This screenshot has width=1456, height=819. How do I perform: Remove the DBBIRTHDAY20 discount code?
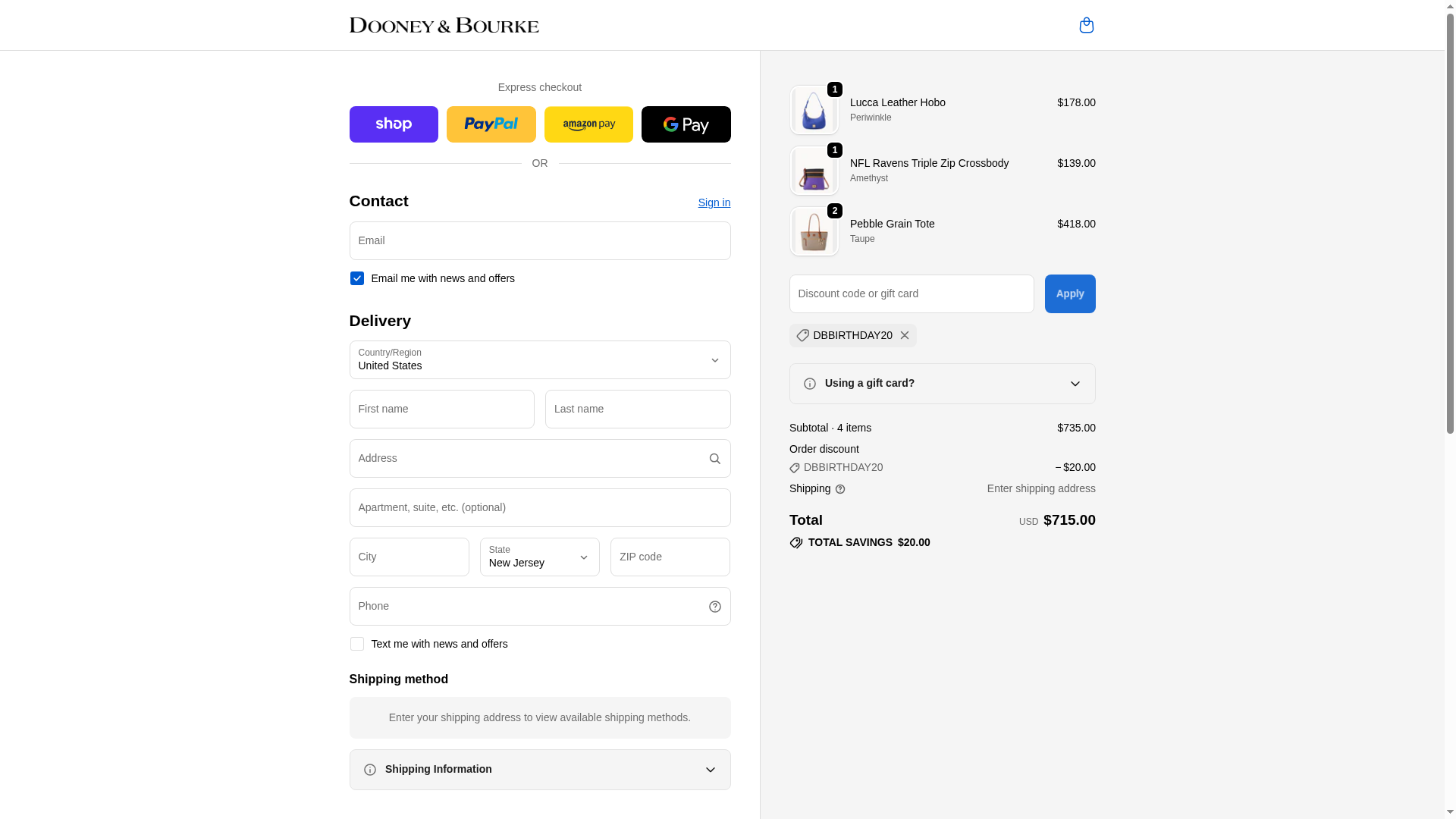click(904, 336)
